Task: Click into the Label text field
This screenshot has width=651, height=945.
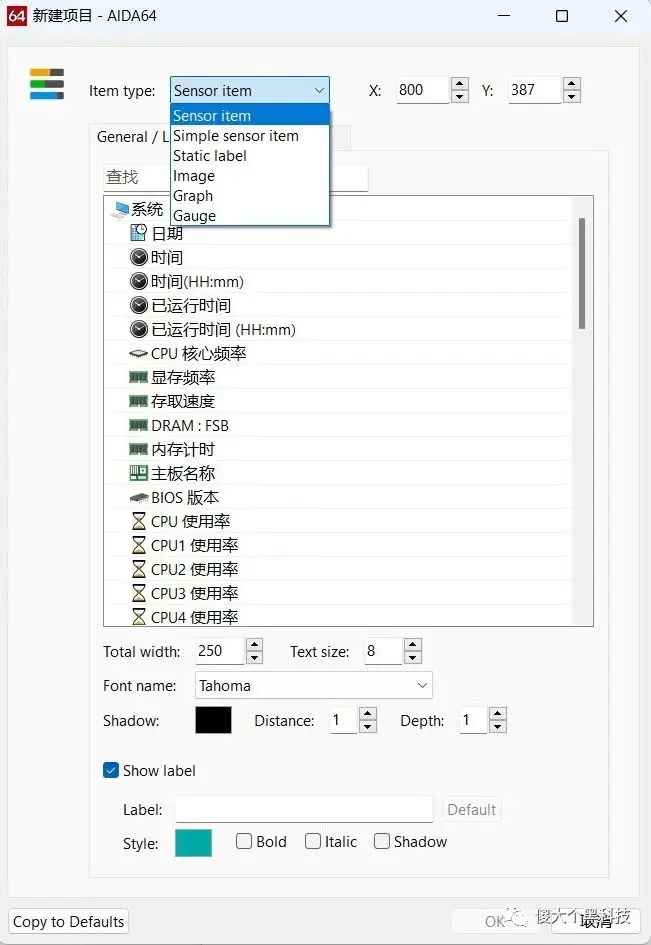Action: 304,809
